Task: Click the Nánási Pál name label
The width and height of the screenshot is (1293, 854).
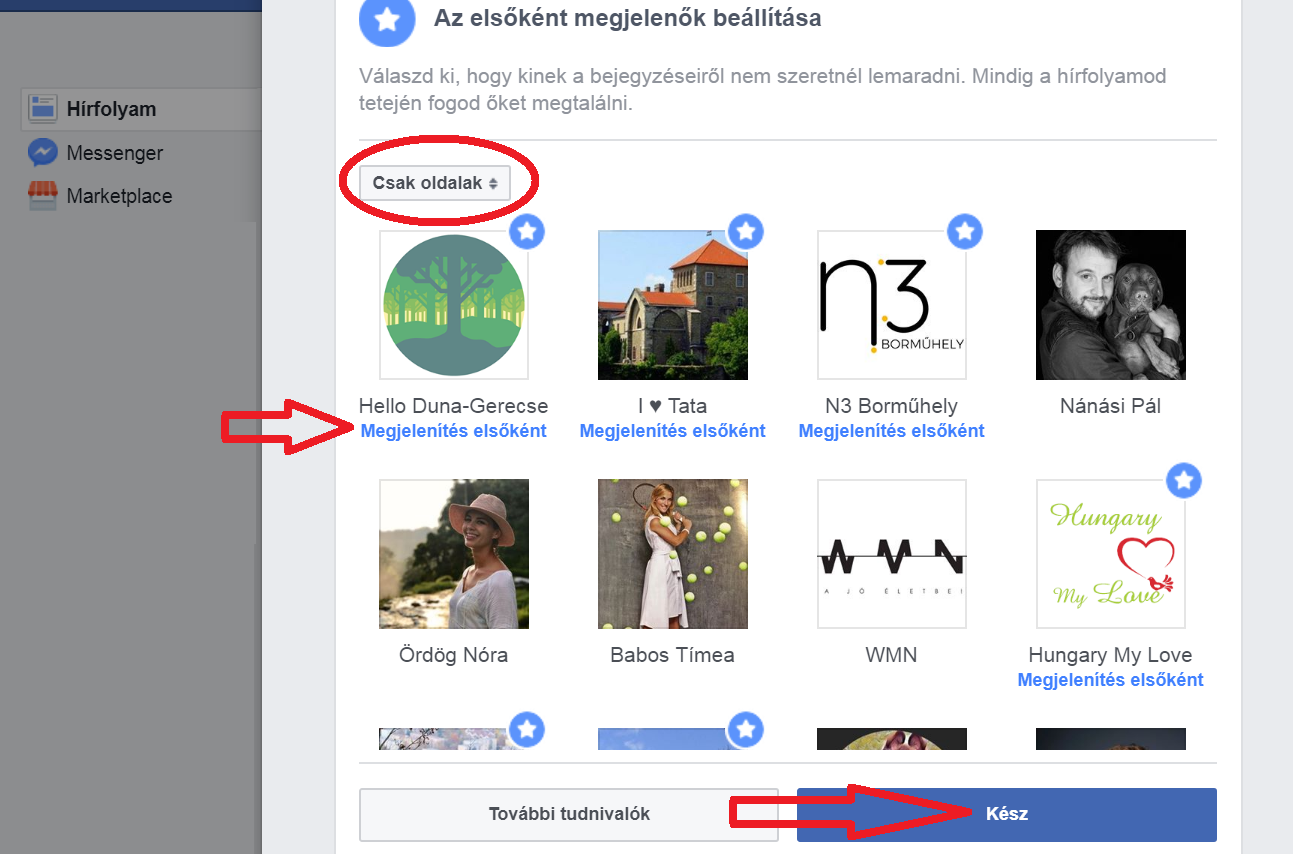Action: tap(1111, 406)
